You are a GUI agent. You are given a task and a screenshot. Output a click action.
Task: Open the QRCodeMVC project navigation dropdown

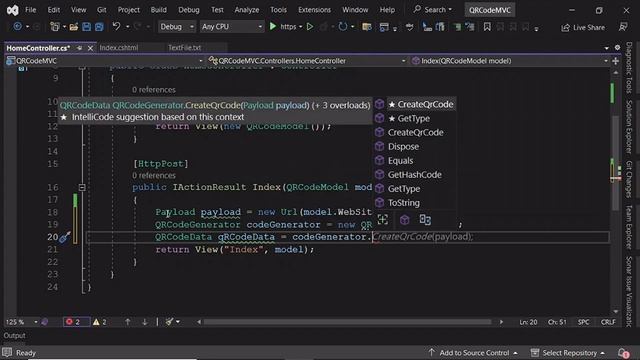point(104,61)
